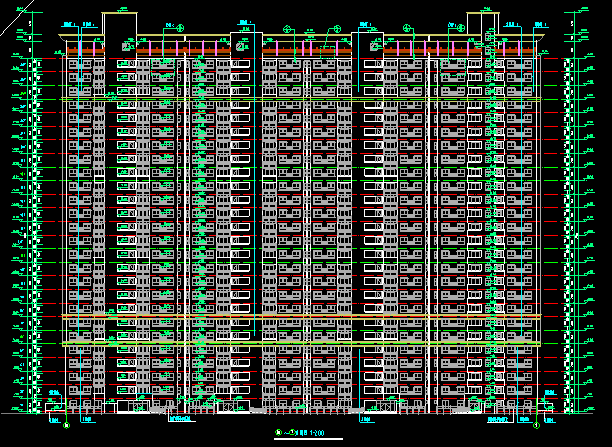Screen dimensions: 612x447
Task: Select the detail bubble left of the roof's dashed rectangle
Action: 287,29
